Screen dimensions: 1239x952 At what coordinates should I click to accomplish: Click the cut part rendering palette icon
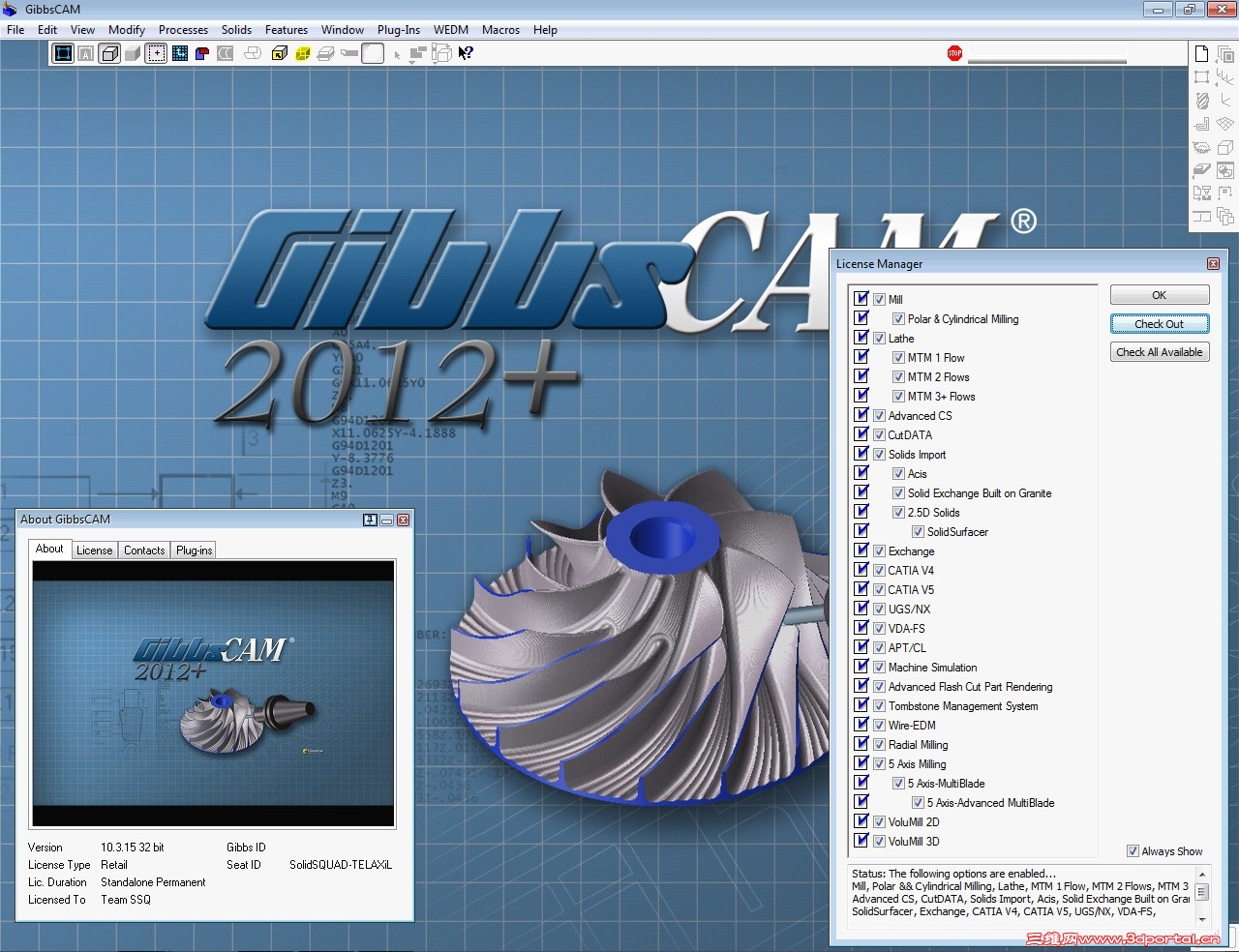point(1201,147)
